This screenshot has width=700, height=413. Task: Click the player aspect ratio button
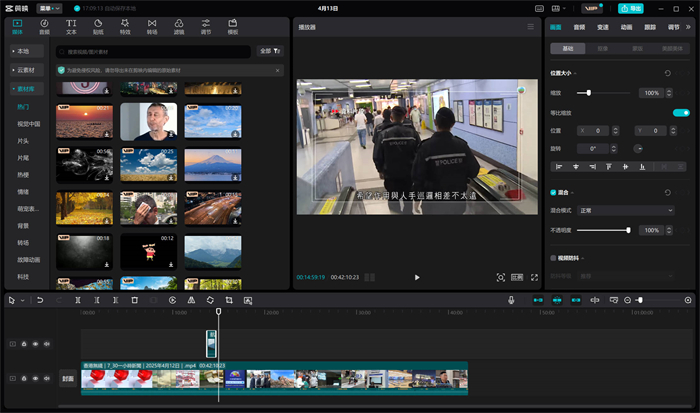517,277
